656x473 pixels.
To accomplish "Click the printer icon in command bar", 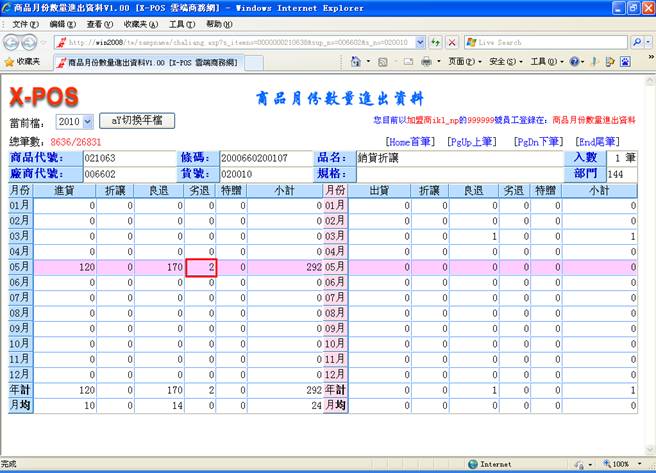I will coord(426,62).
